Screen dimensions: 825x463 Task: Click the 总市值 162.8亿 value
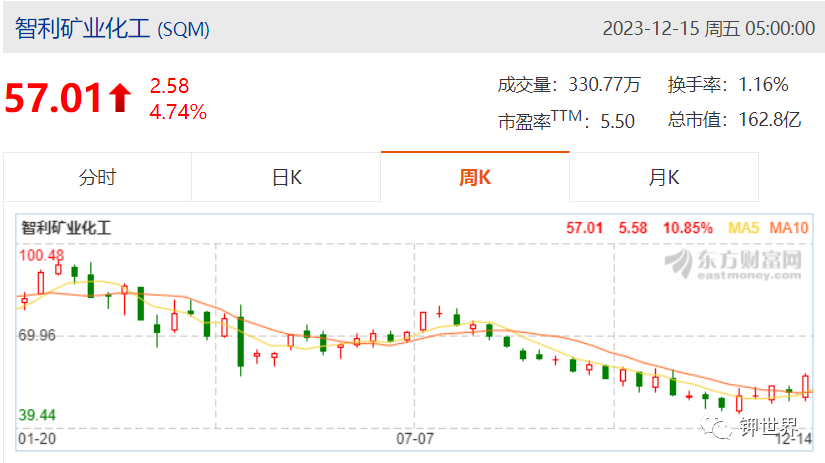[735, 119]
